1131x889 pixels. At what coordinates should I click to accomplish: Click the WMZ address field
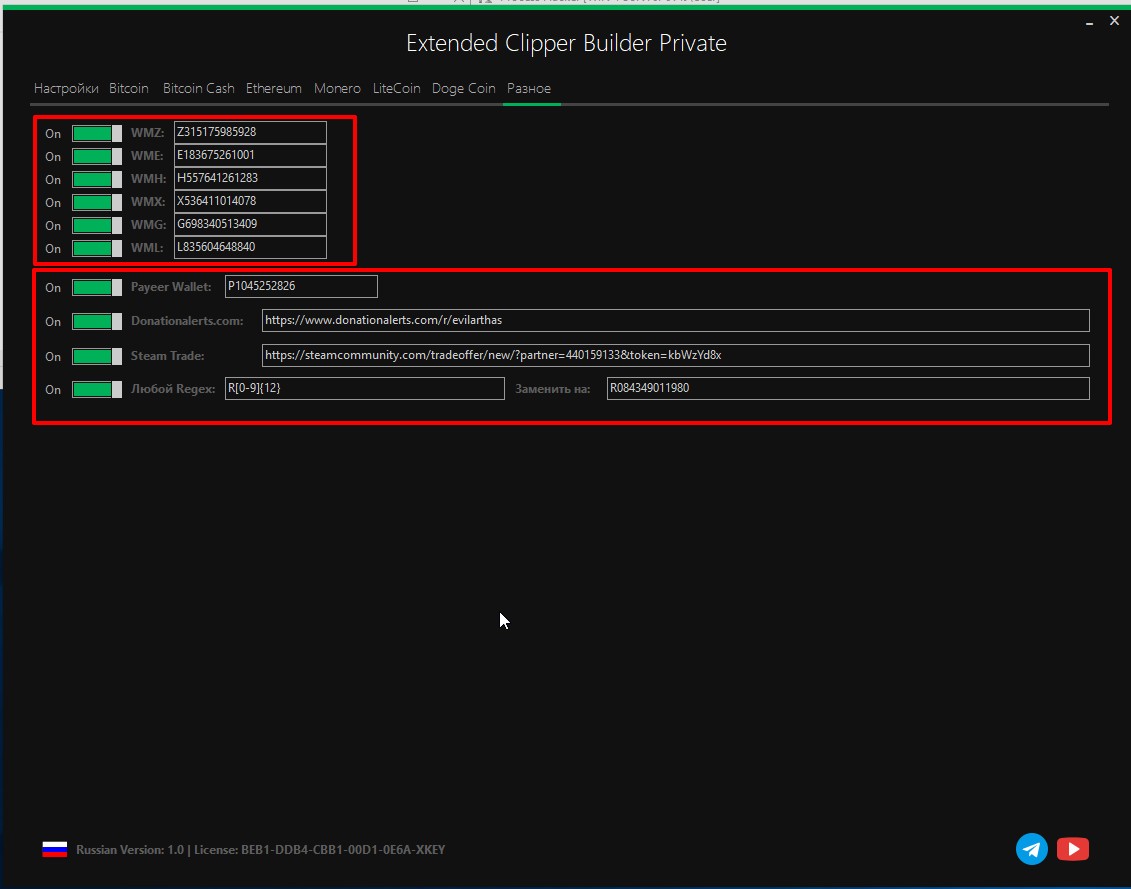tap(250, 132)
